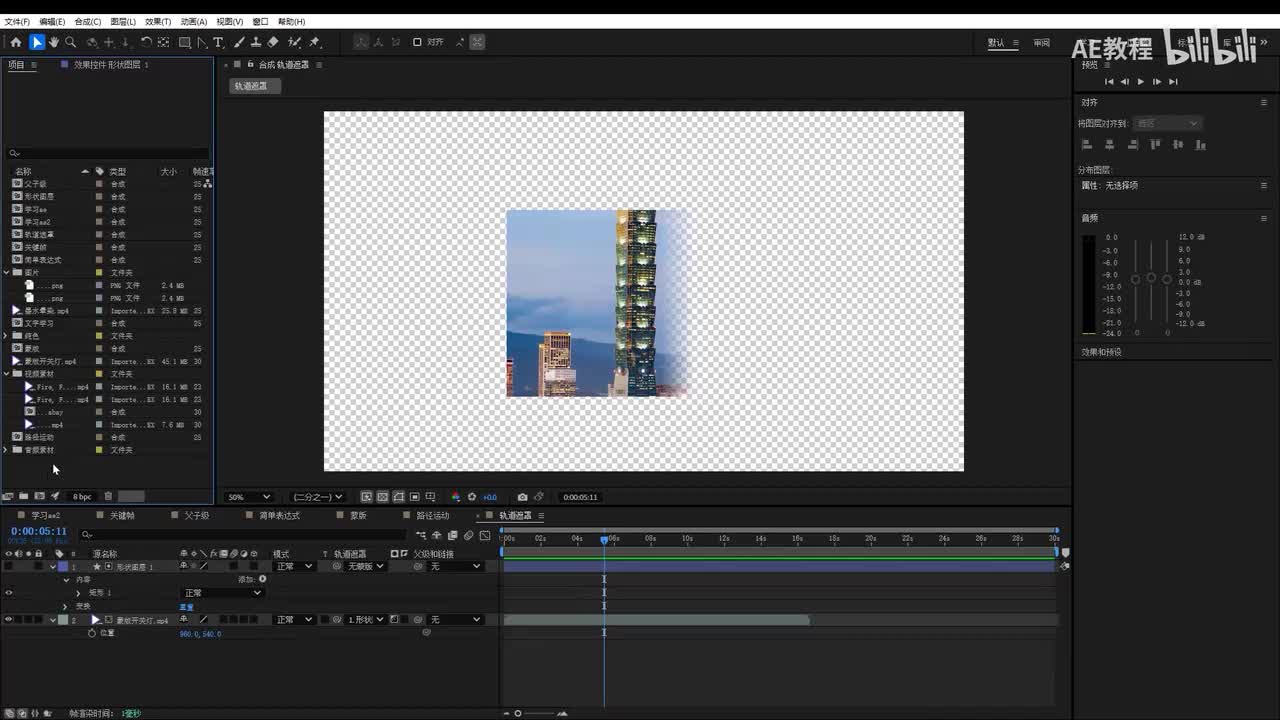Click the Home icon in the toolbar
Image resolution: width=1280 pixels, height=720 pixels.
16,42
